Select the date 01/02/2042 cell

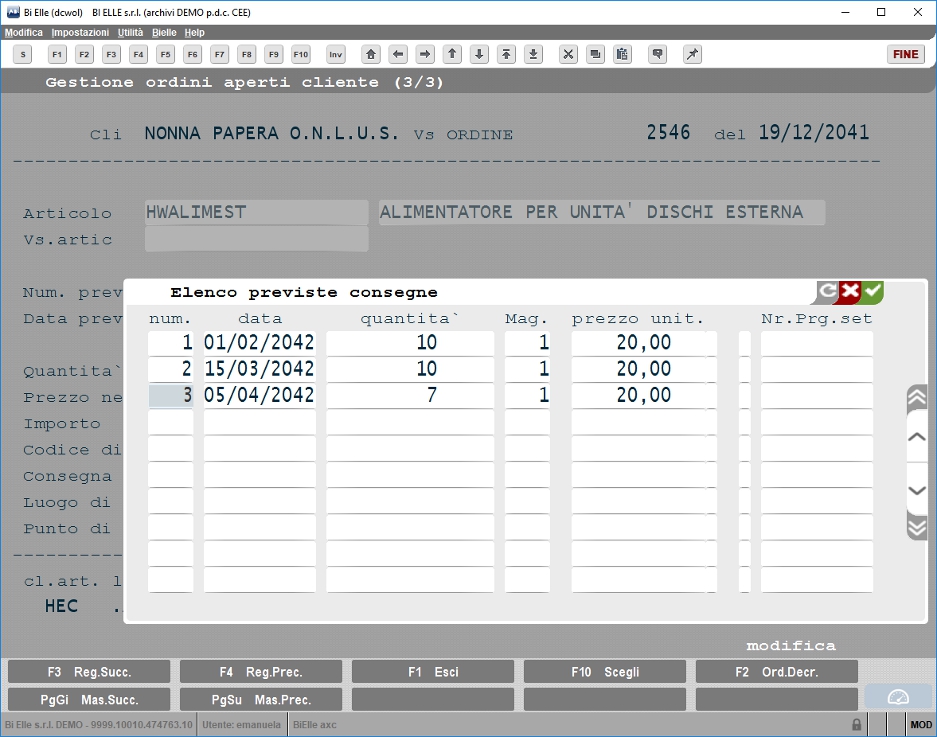tap(259, 342)
